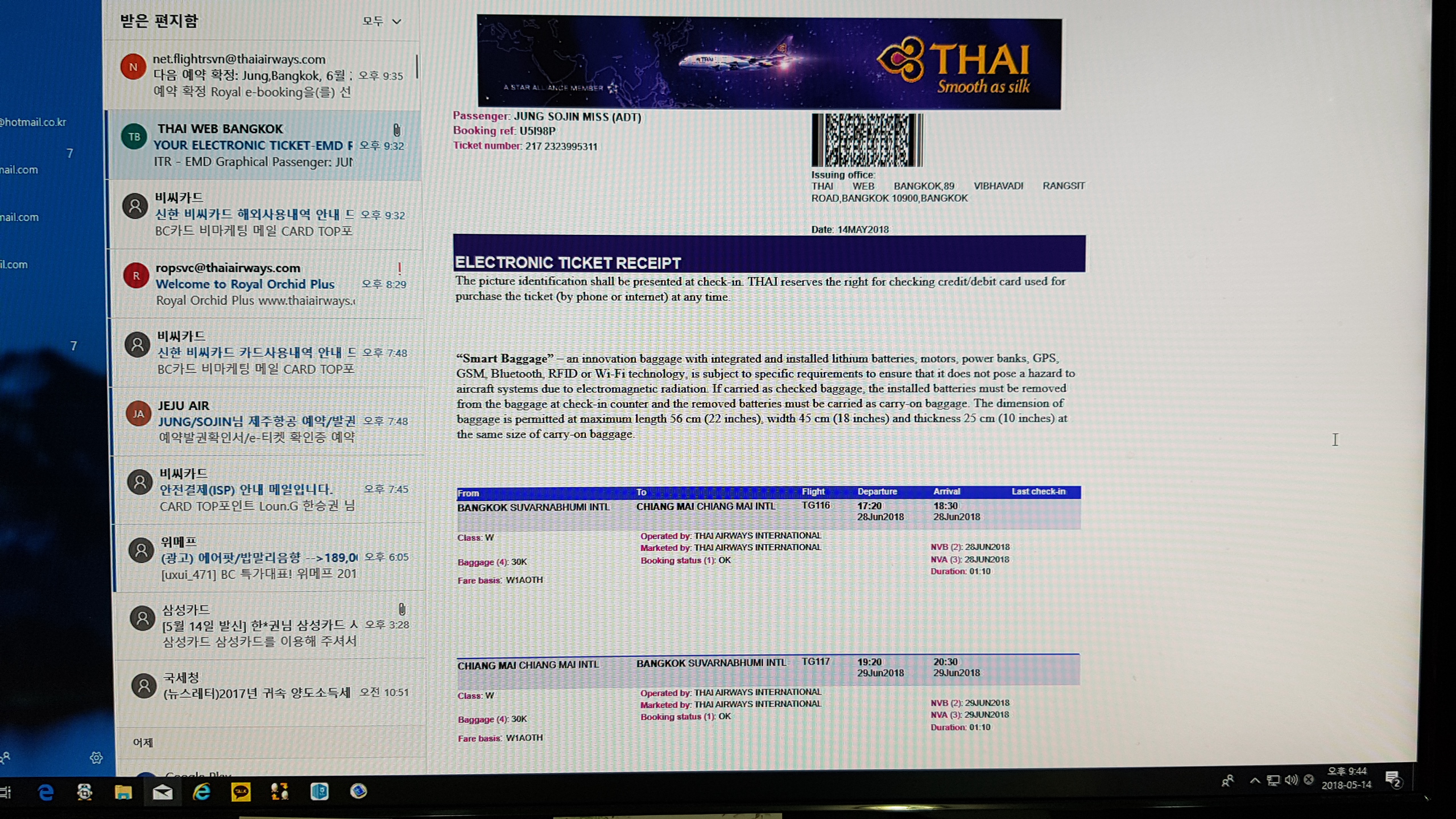This screenshot has height=819, width=1456.
Task: Click arrival time 20:30 29Jun2018
Action: (x=957, y=667)
